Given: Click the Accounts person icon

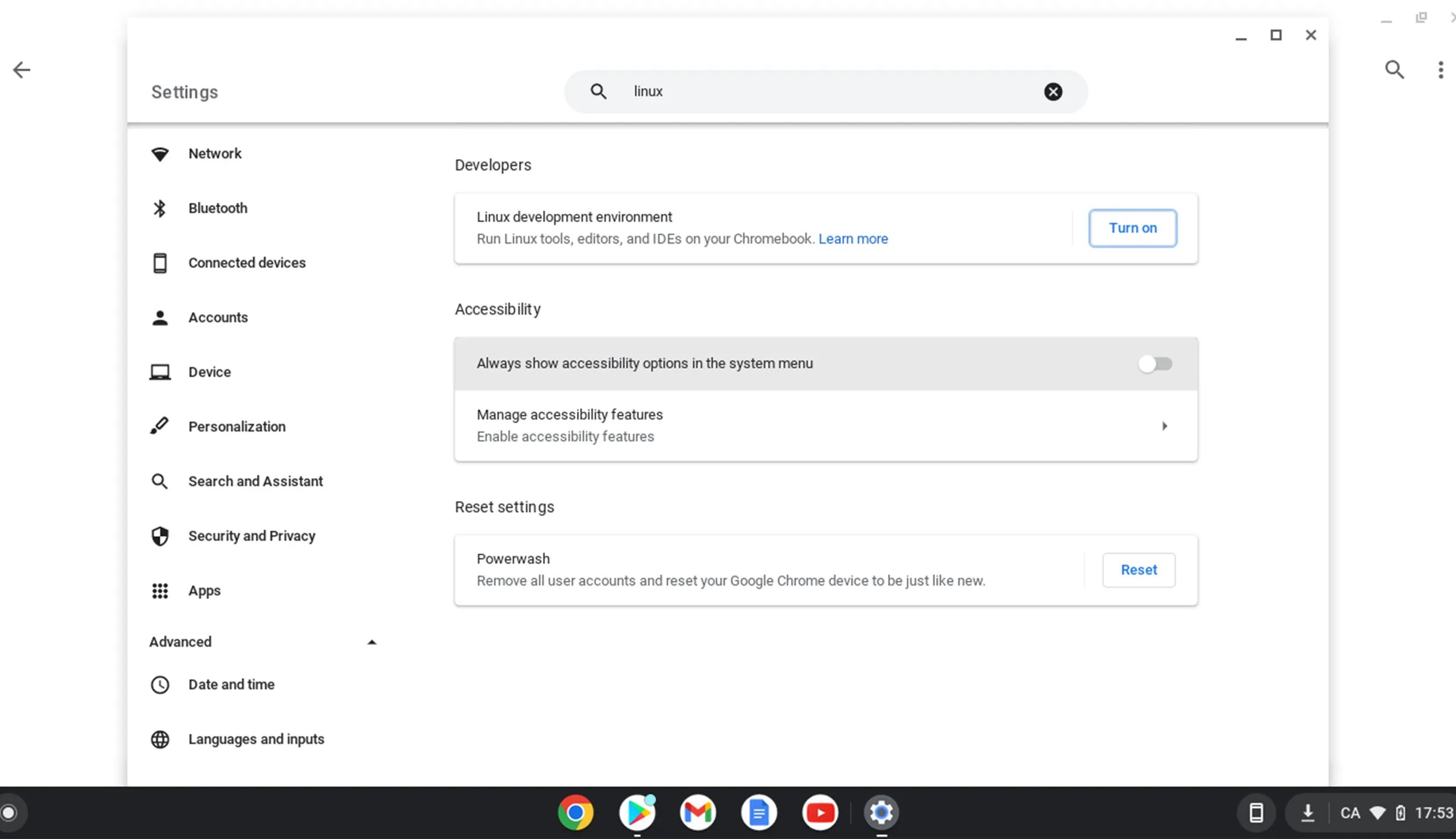Looking at the screenshot, I should 160,317.
